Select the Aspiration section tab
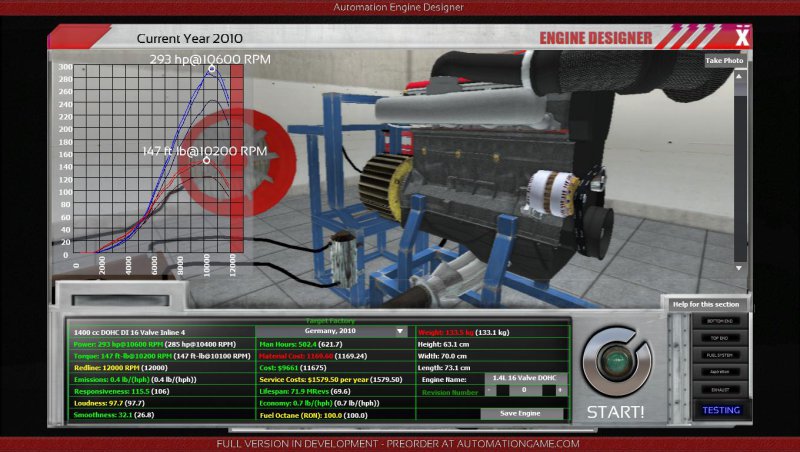This screenshot has width=800, height=452. click(x=720, y=371)
